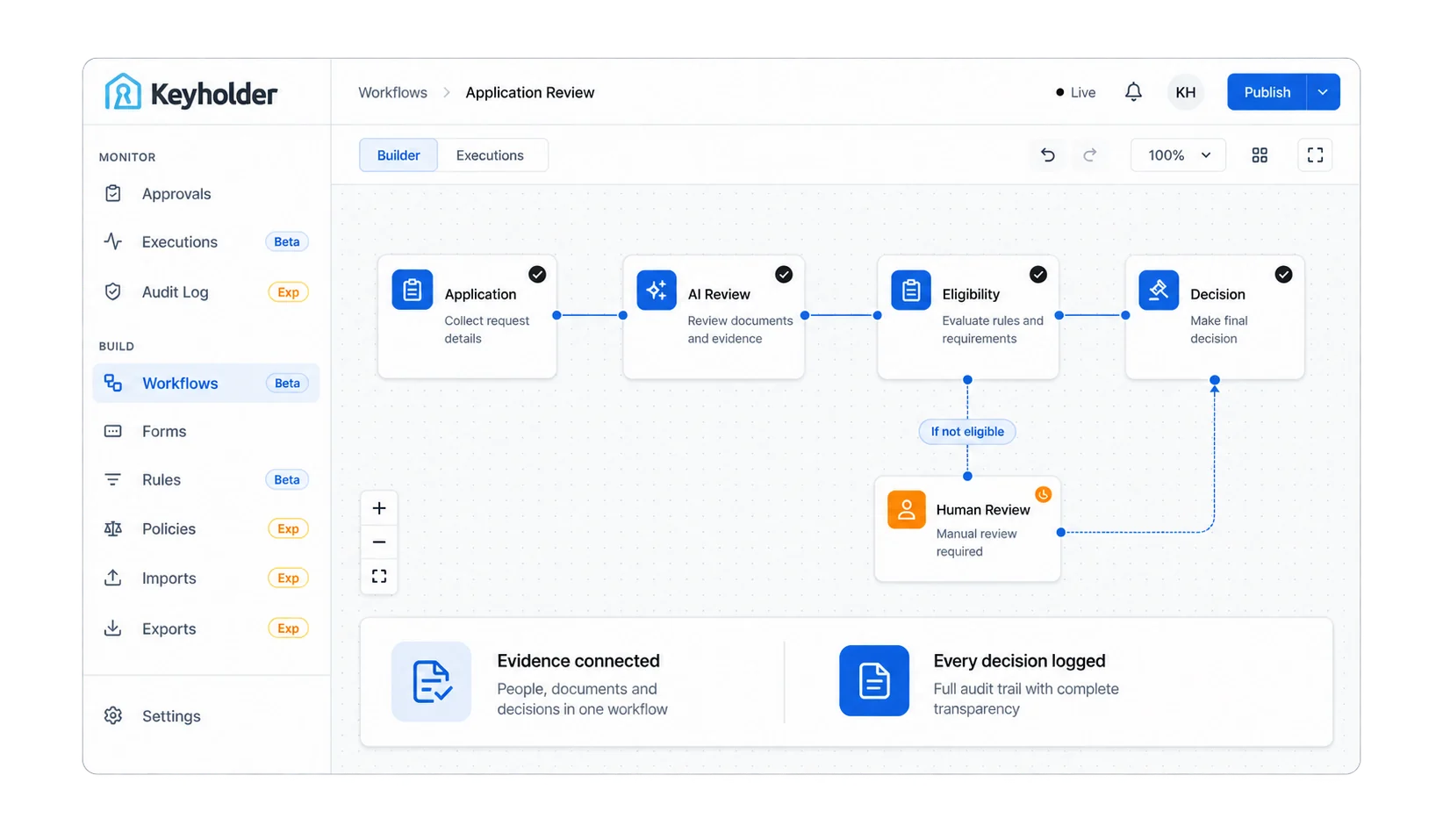1443x840 pixels.
Task: Click 'Manual review required' text
Action: point(976,542)
